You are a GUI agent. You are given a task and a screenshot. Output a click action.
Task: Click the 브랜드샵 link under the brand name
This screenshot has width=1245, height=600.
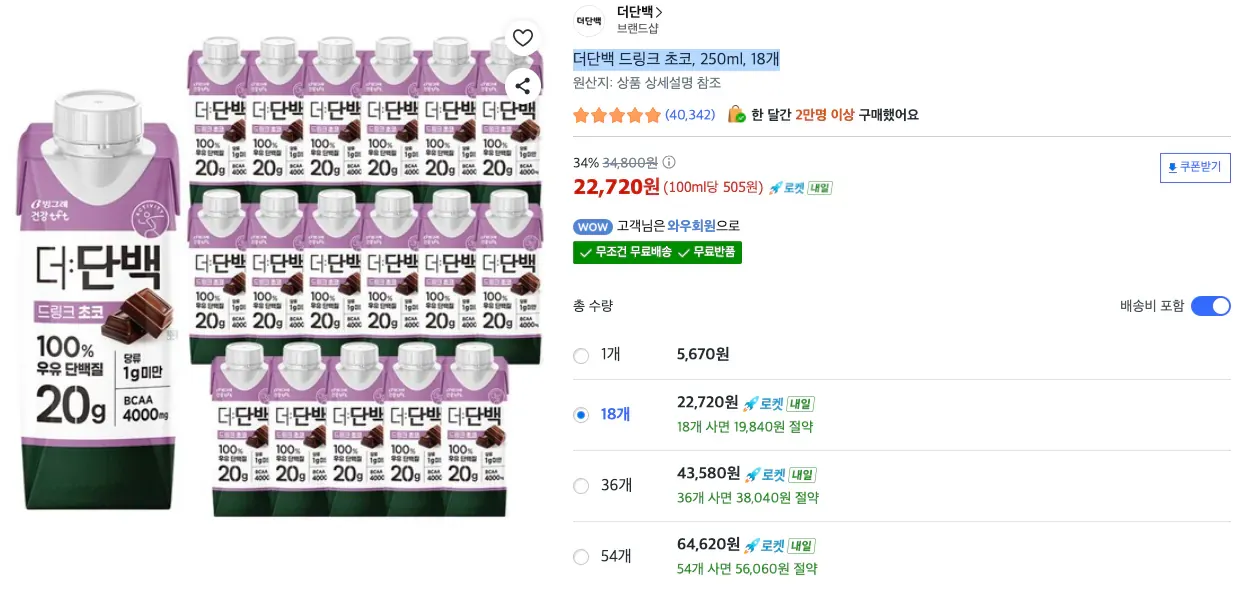click(x=636, y=27)
